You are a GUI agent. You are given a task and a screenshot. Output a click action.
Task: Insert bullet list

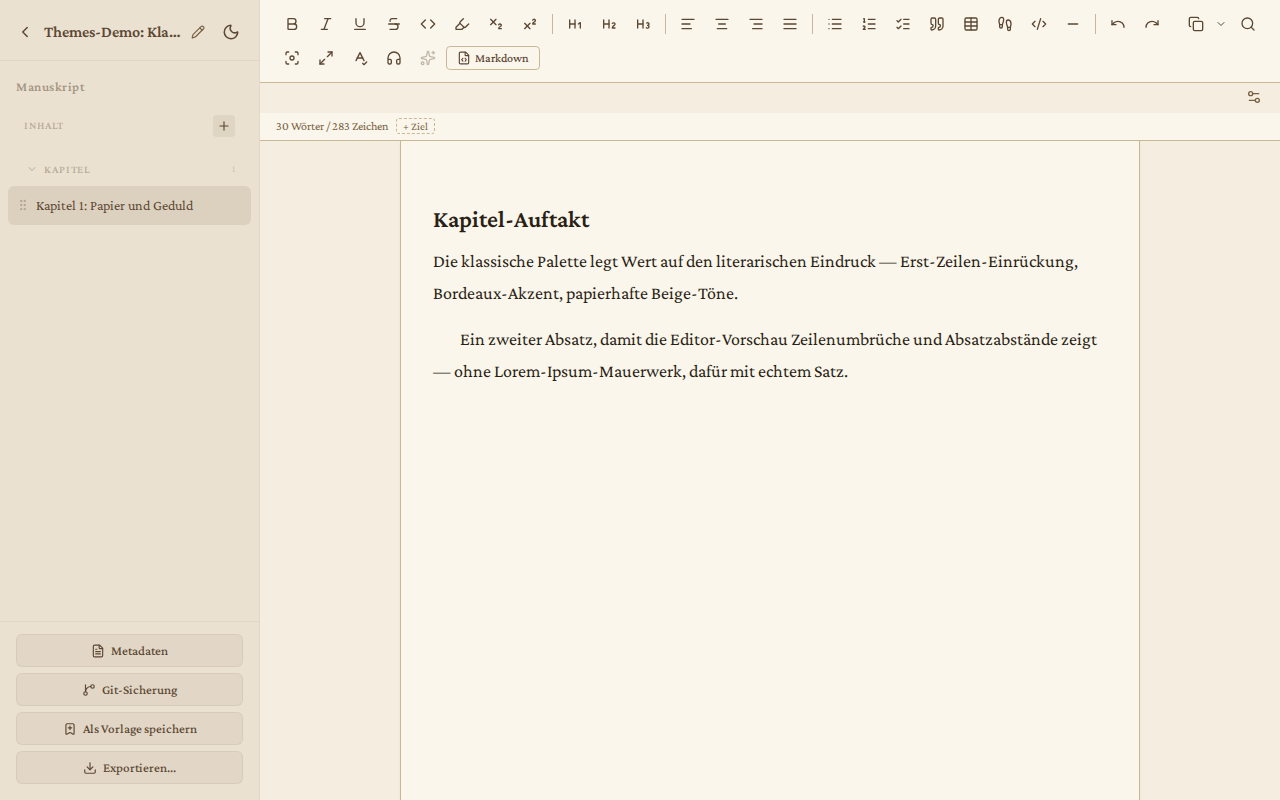[835, 24]
